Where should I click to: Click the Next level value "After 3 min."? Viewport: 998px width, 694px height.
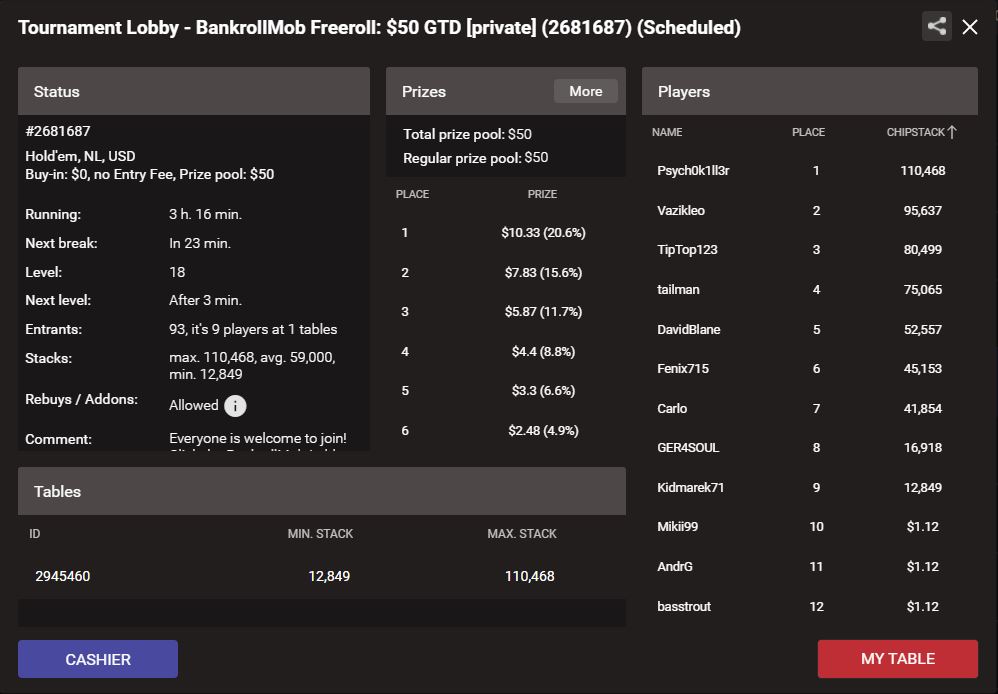(x=205, y=300)
